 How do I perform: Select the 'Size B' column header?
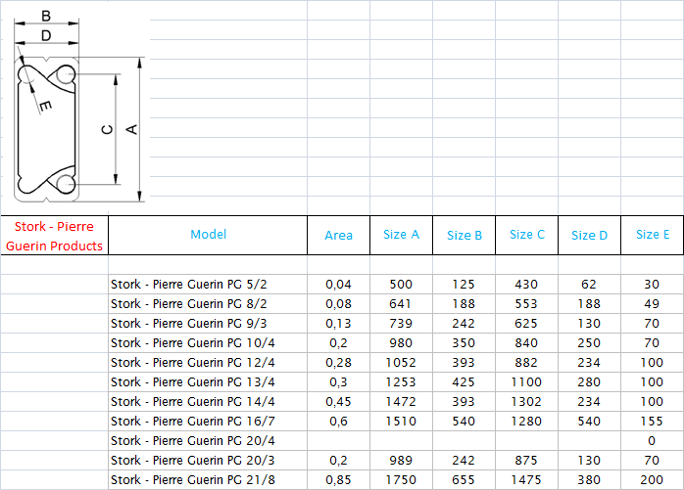(x=464, y=235)
